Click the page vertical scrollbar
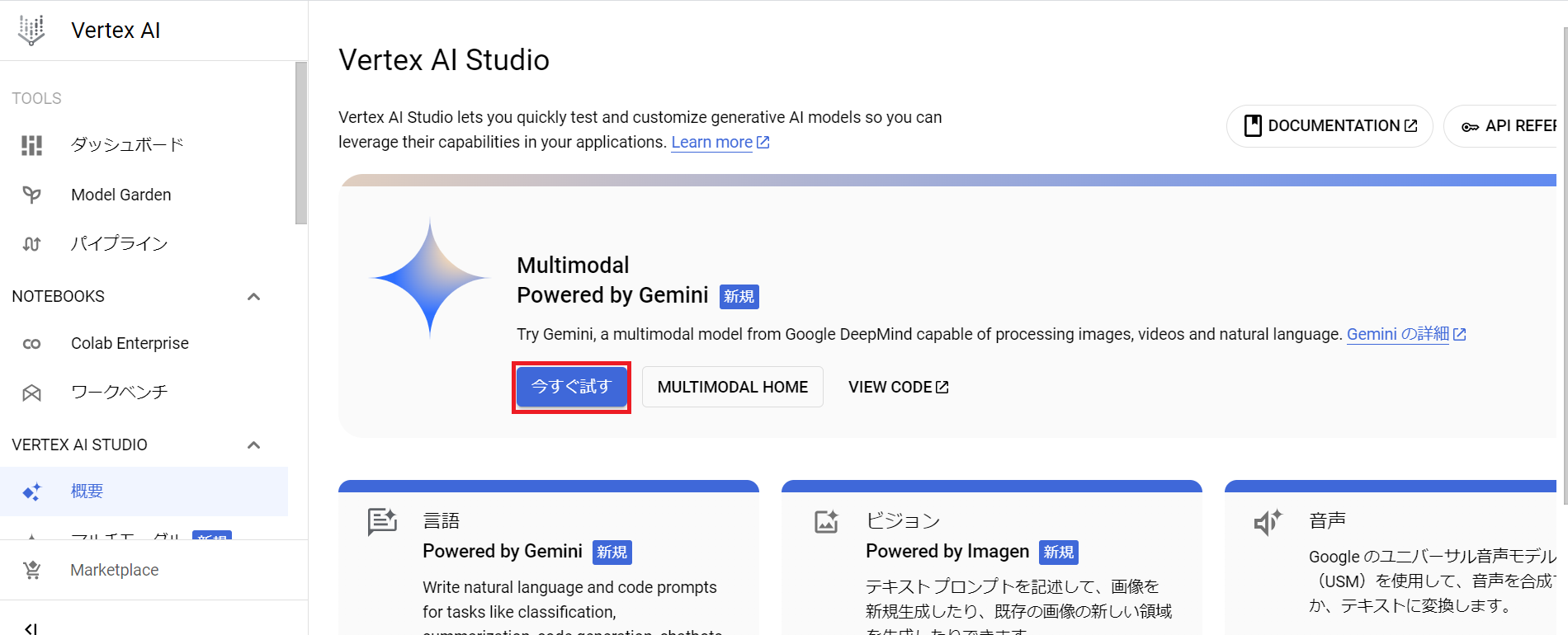1568x635 pixels. [x=1565, y=264]
